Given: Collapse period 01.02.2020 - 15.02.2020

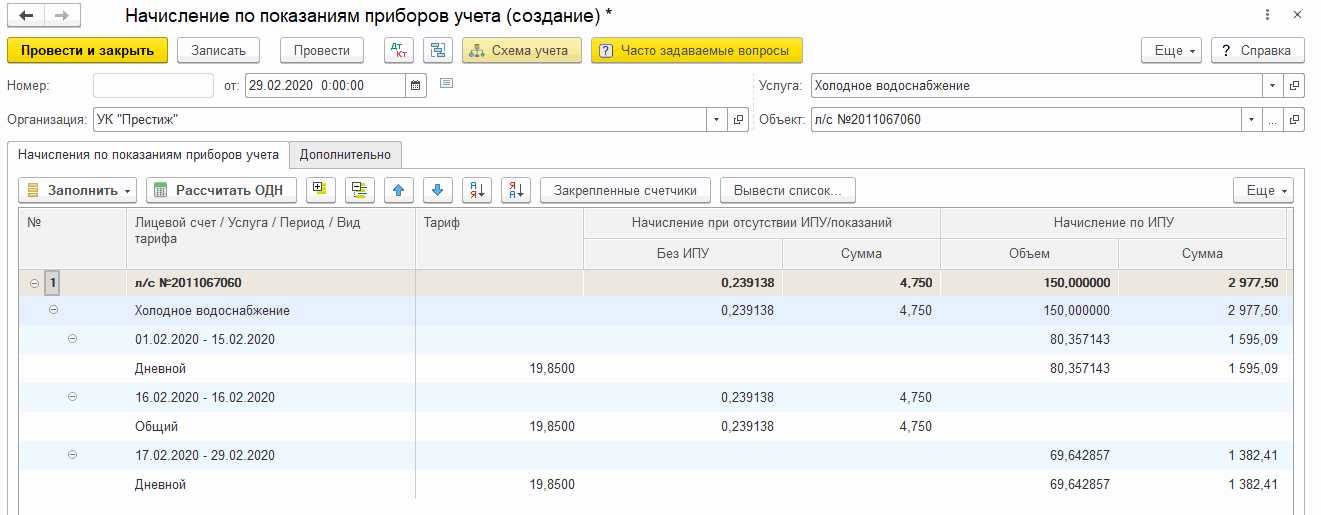Looking at the screenshot, I should click(x=72, y=339).
